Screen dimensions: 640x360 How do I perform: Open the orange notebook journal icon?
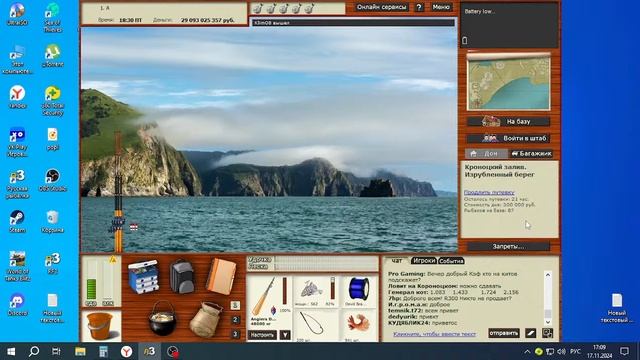(221, 277)
